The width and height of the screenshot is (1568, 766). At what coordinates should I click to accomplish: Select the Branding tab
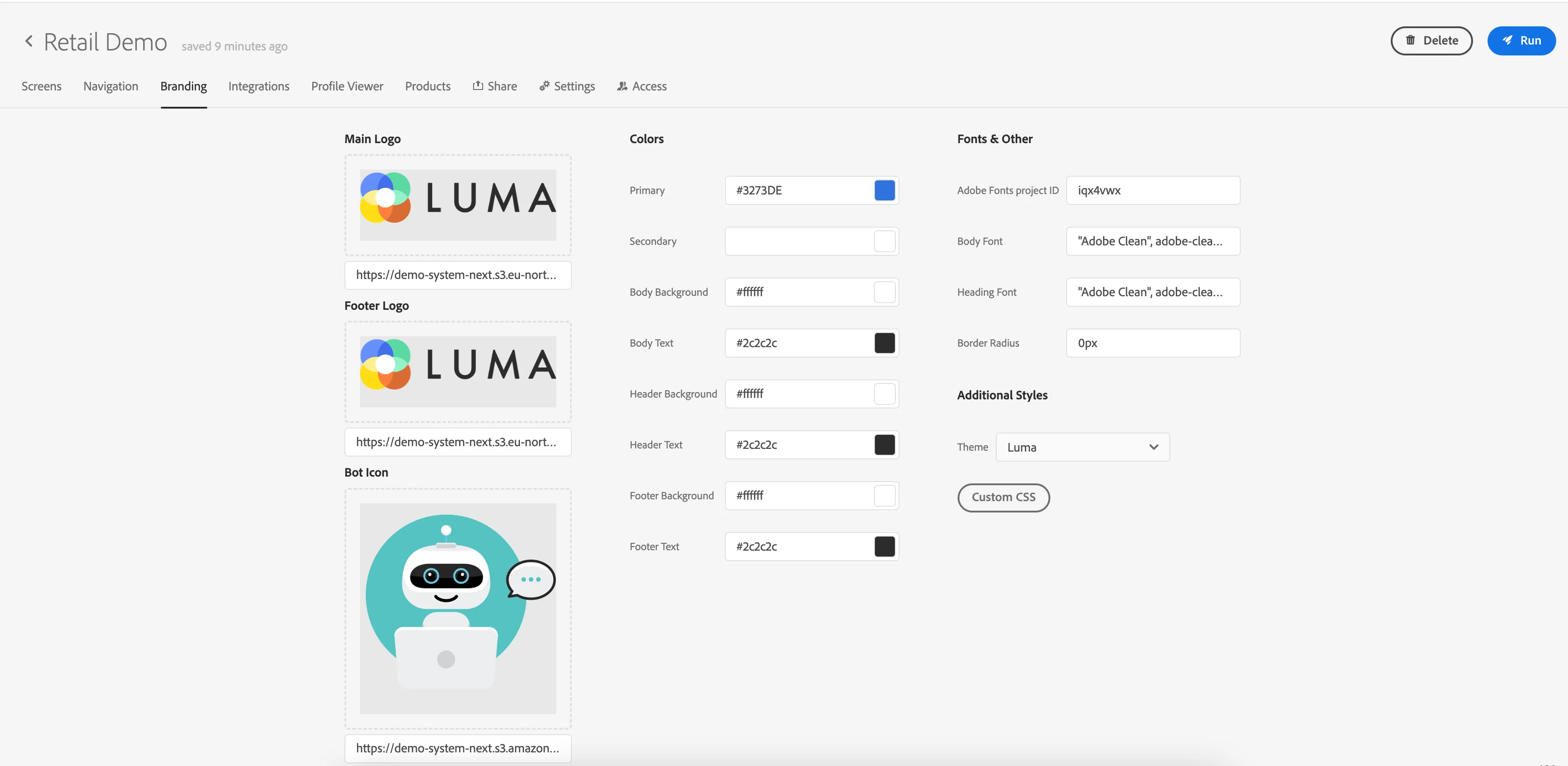click(184, 86)
